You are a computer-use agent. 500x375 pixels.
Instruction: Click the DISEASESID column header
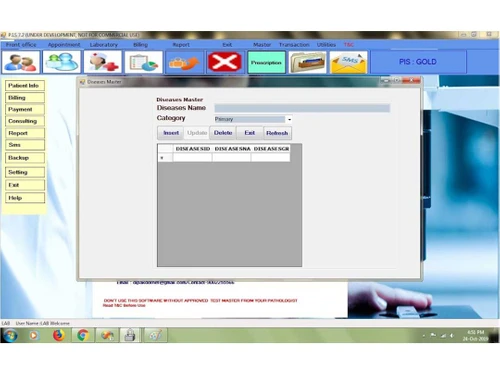point(193,149)
